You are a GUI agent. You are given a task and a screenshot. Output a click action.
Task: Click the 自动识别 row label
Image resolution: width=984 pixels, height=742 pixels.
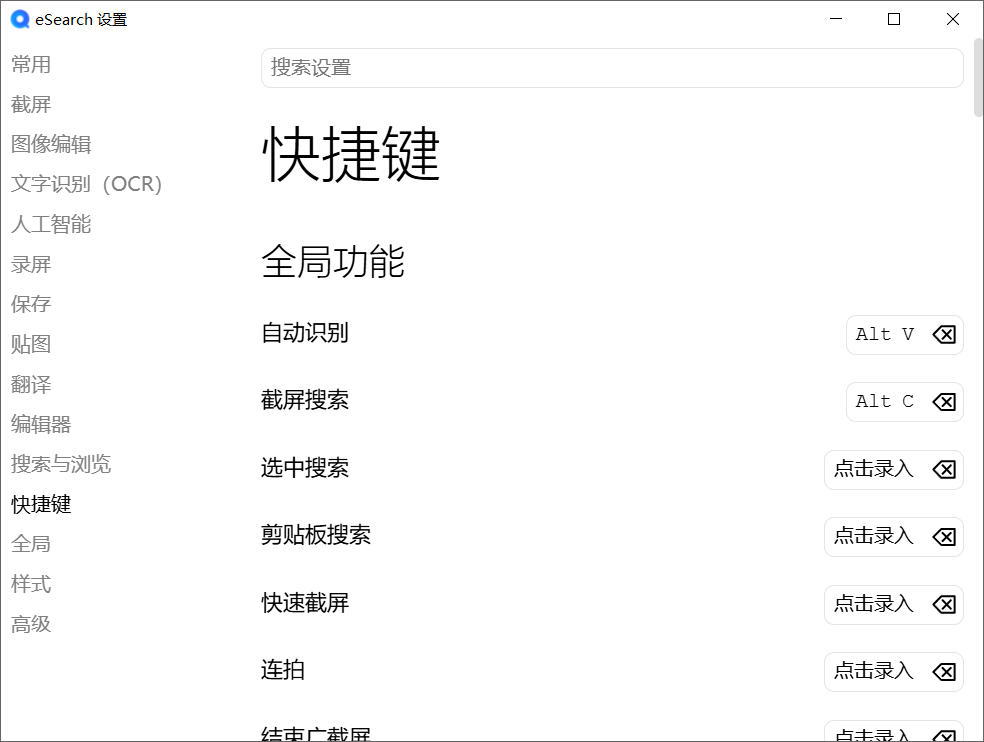coord(304,333)
